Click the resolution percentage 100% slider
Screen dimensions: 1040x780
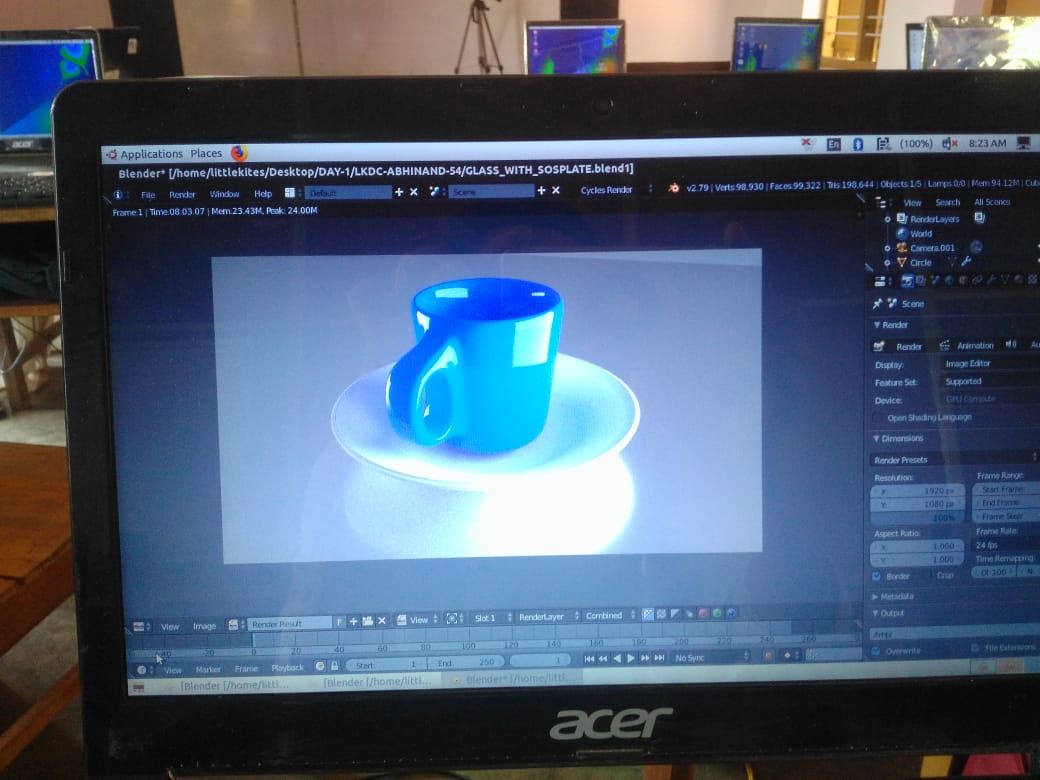pos(918,518)
